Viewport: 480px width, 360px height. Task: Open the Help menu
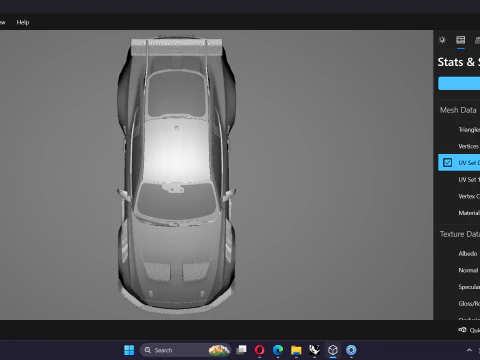click(23, 22)
